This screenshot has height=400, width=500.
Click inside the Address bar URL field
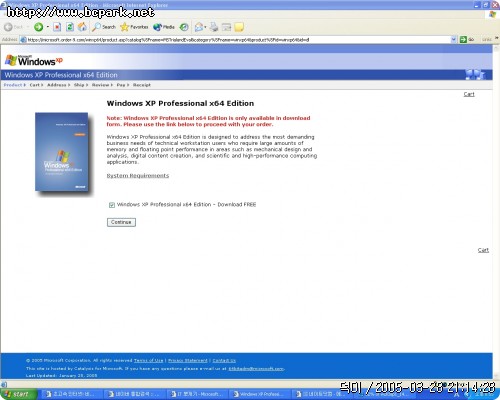pyautogui.click(x=238, y=40)
